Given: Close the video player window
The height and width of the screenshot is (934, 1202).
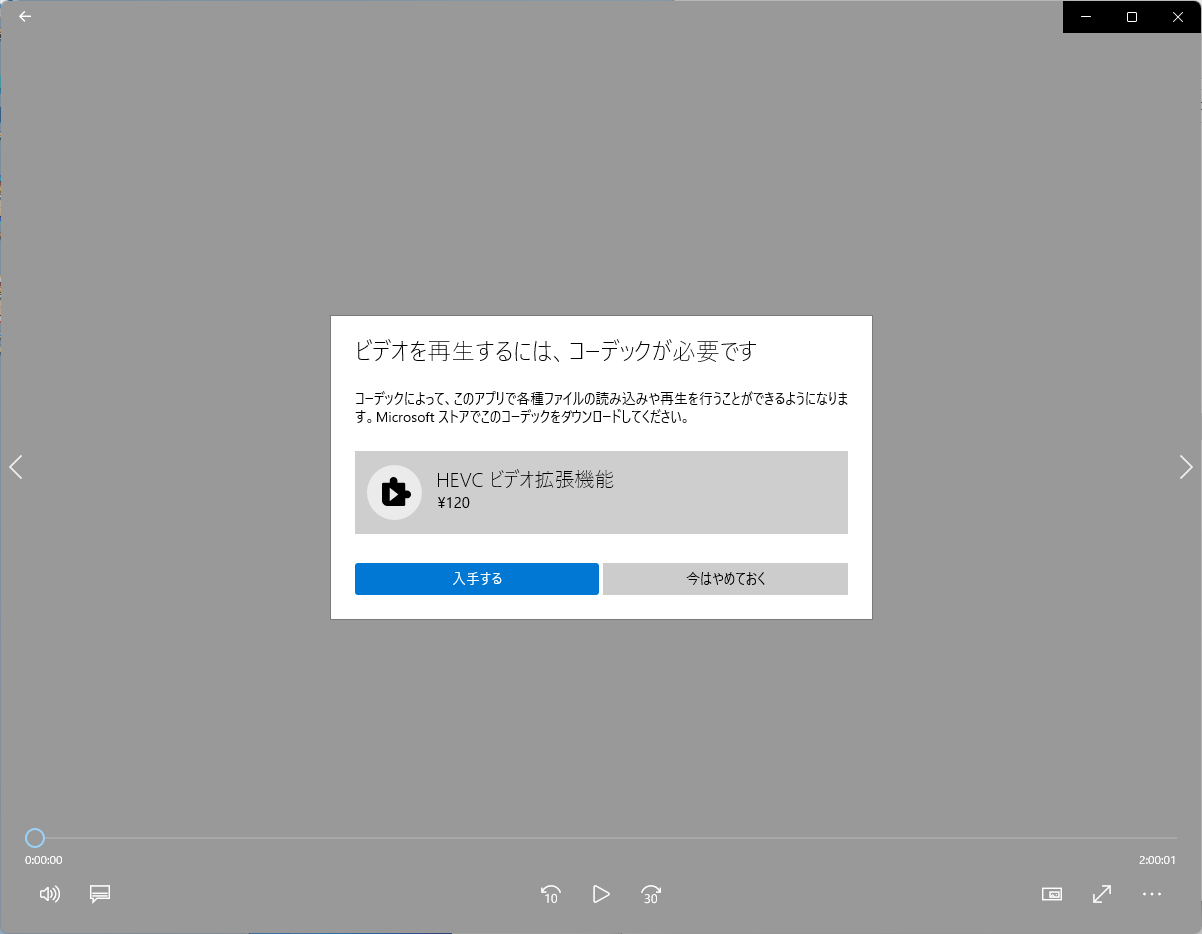Looking at the screenshot, I should coord(1178,16).
